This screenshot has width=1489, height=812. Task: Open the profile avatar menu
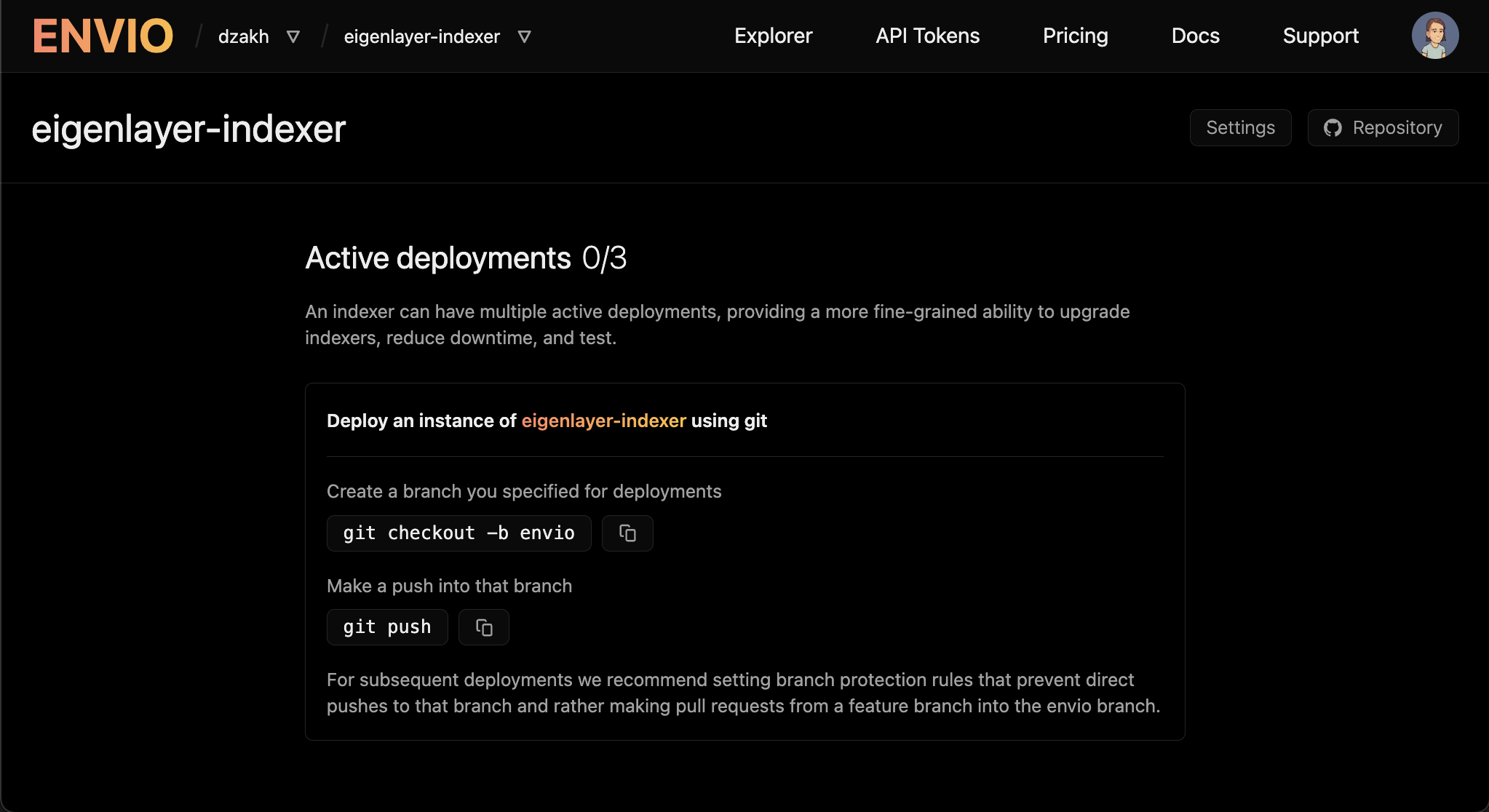[x=1434, y=35]
